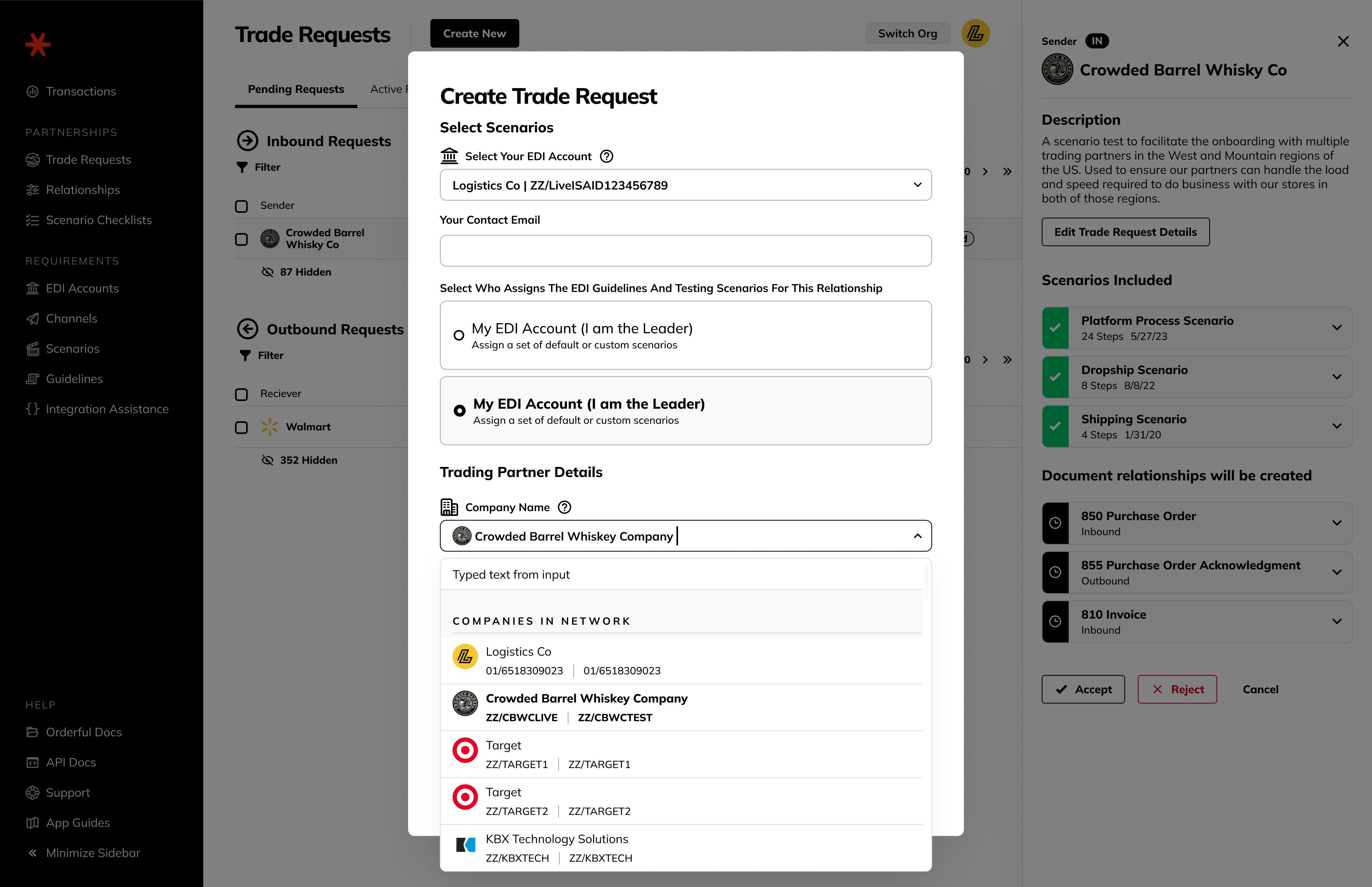Click the Reject button

1177,689
